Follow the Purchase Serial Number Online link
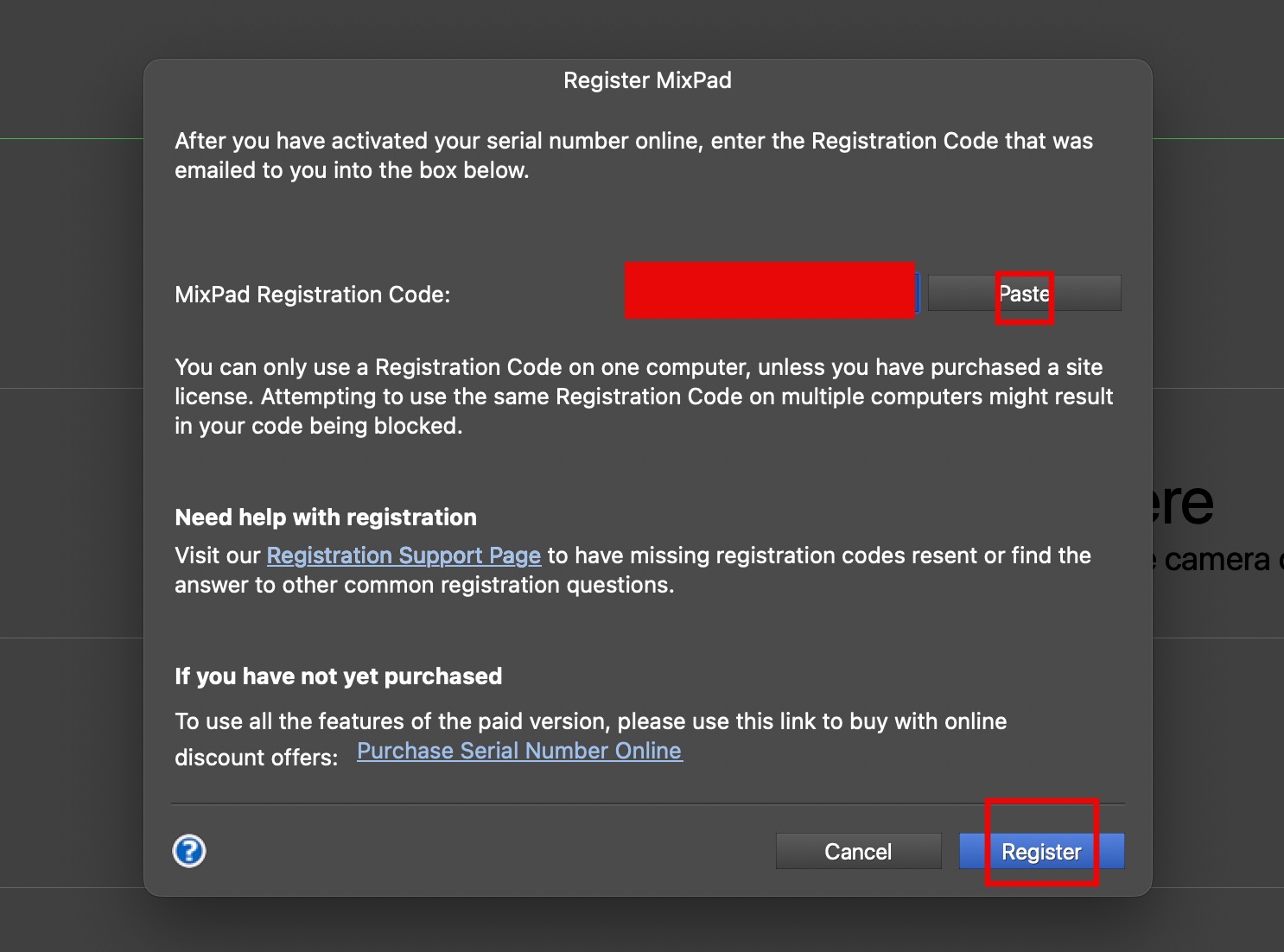The height and width of the screenshot is (952, 1284). click(519, 751)
